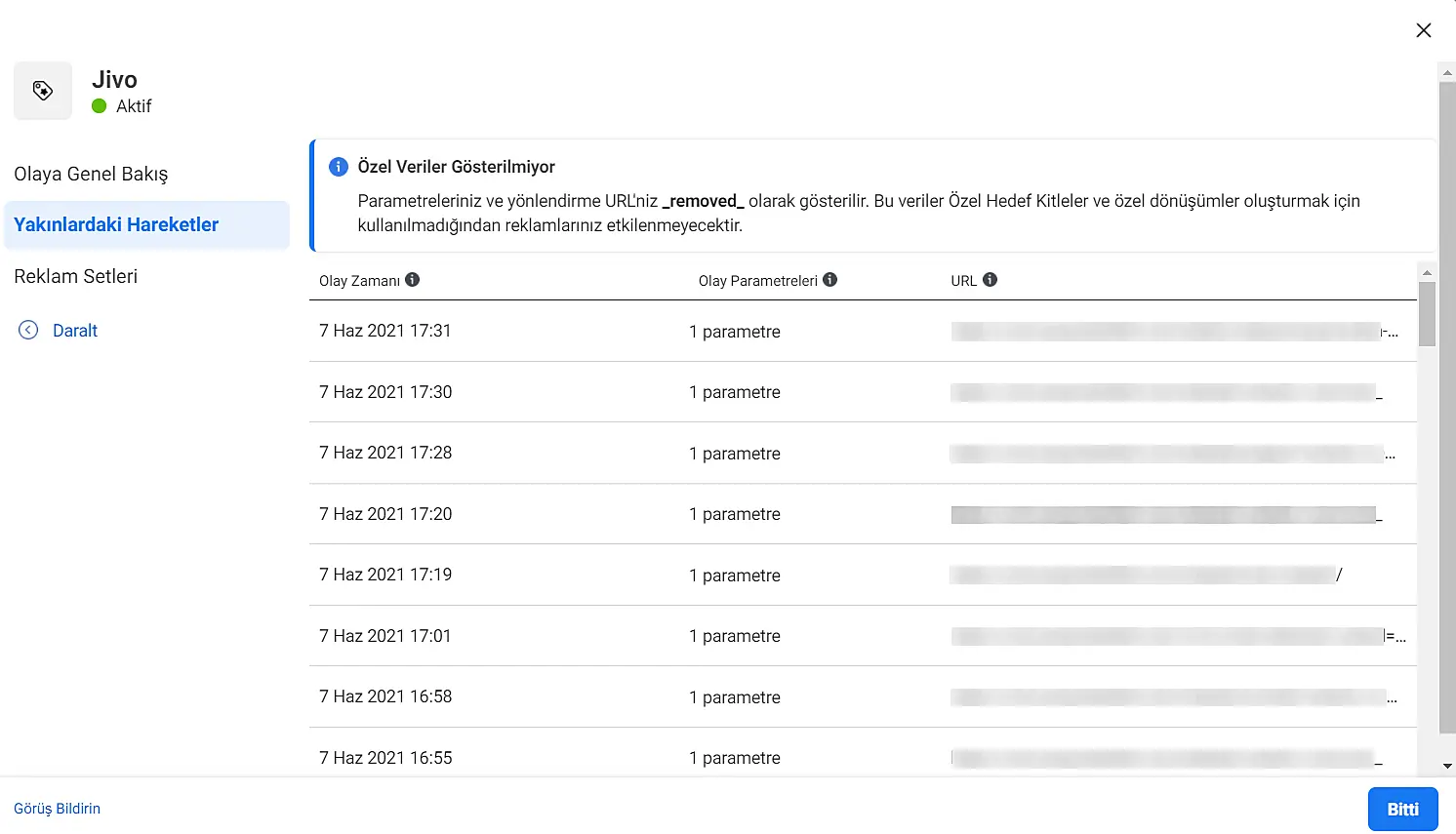Click the Daralt collapse arrow icon
Image resolution: width=1456 pixels, height=834 pixels.
28,331
